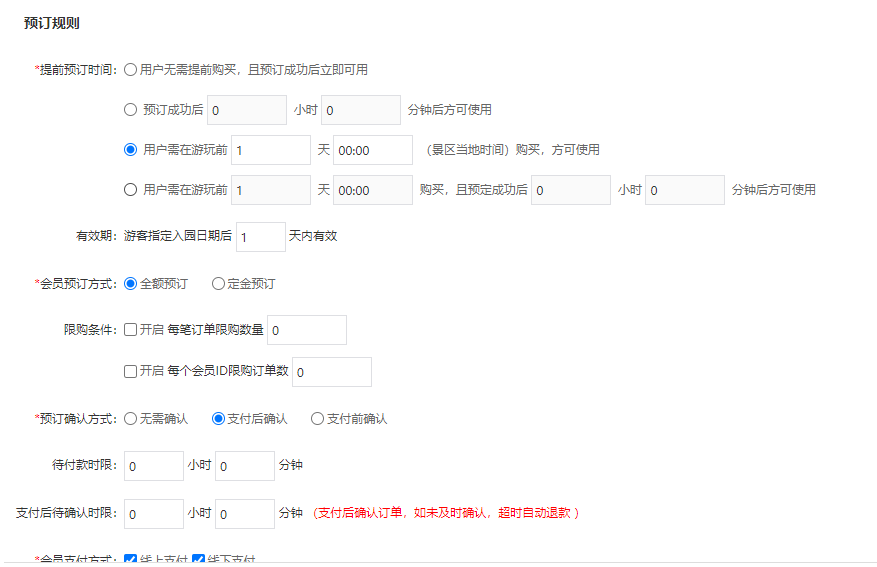Click the 00:00 time field before "(景区当地时间)"
This screenshot has width=877, height=567.
[x=372, y=150]
